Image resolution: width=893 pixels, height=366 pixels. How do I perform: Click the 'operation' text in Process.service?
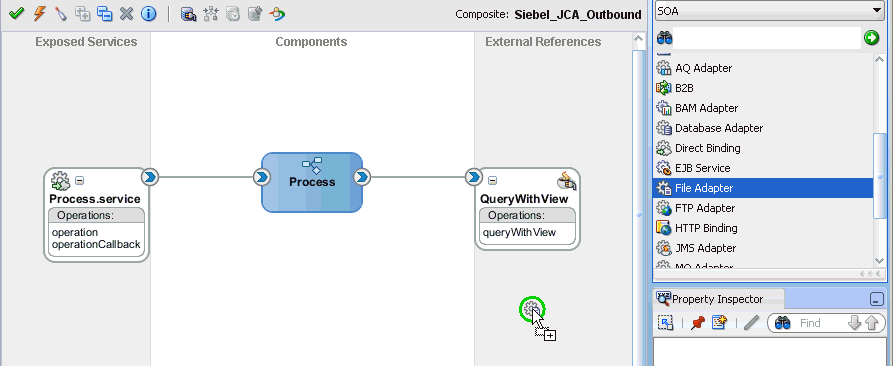point(75,232)
